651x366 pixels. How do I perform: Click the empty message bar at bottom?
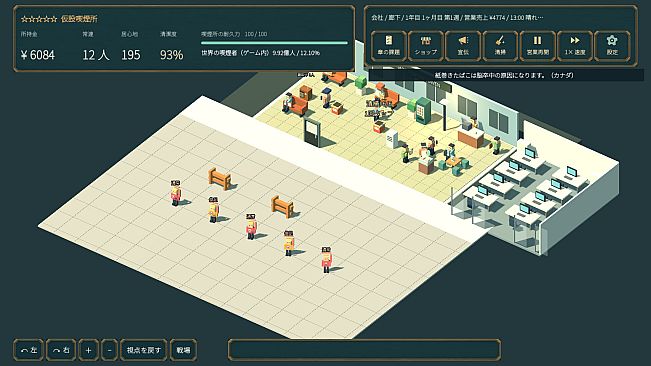(365, 350)
